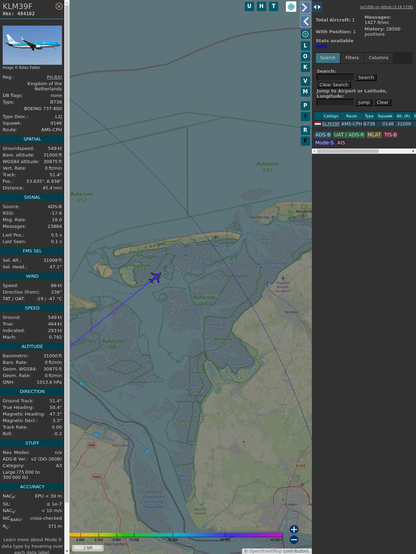Click the Search text input field
This screenshot has height=554, width=416.
(x=335, y=77)
